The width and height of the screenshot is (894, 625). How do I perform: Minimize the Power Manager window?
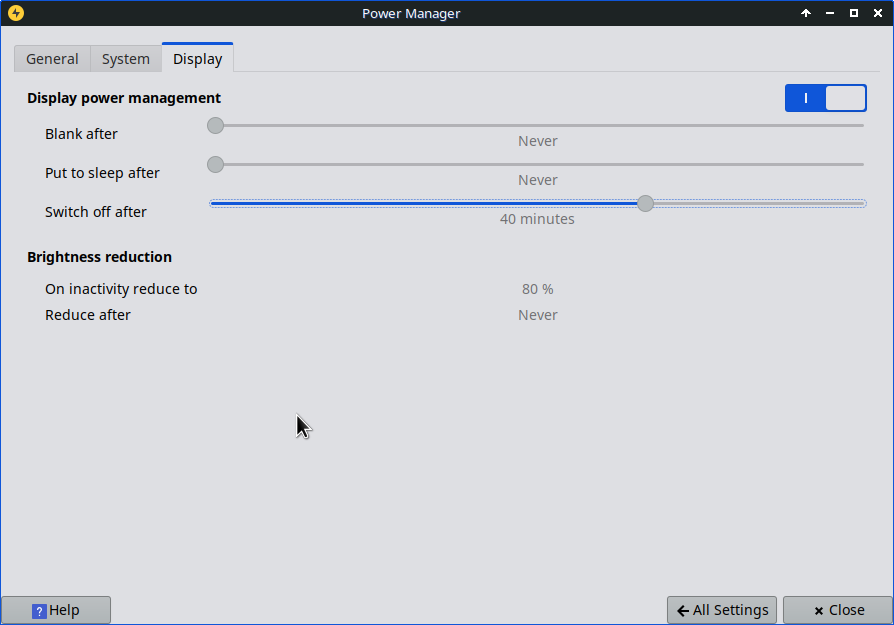[x=830, y=13]
